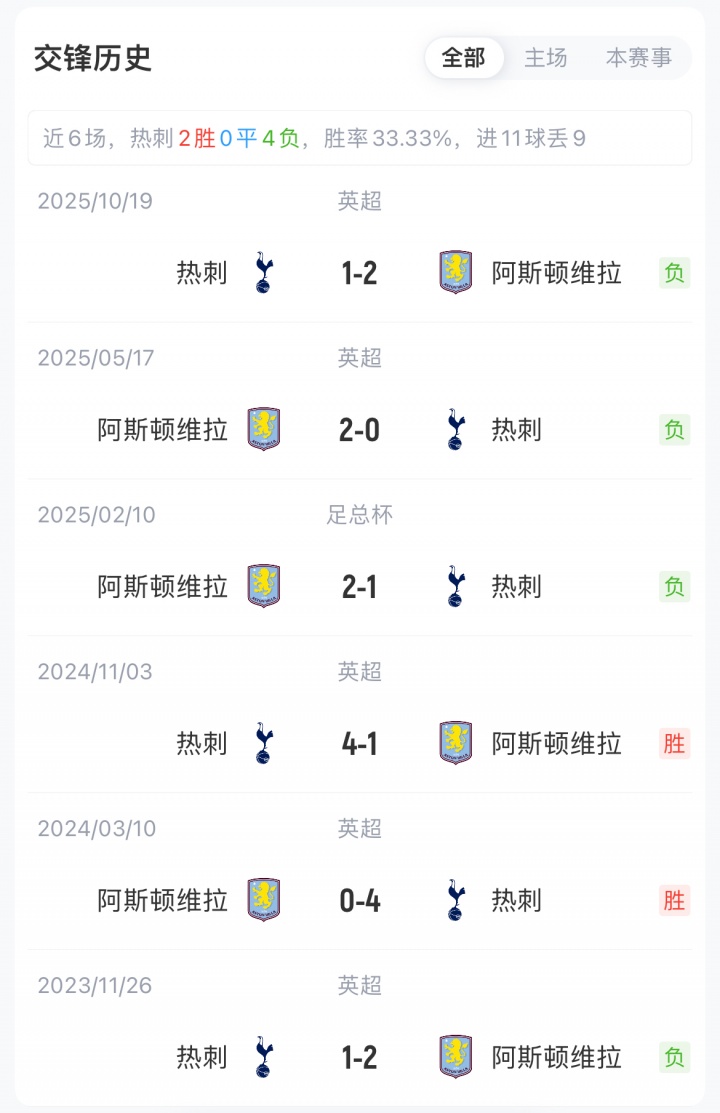Click the red 胜 badge on 2024/11/03
720x1113 pixels.
pyautogui.click(x=674, y=743)
